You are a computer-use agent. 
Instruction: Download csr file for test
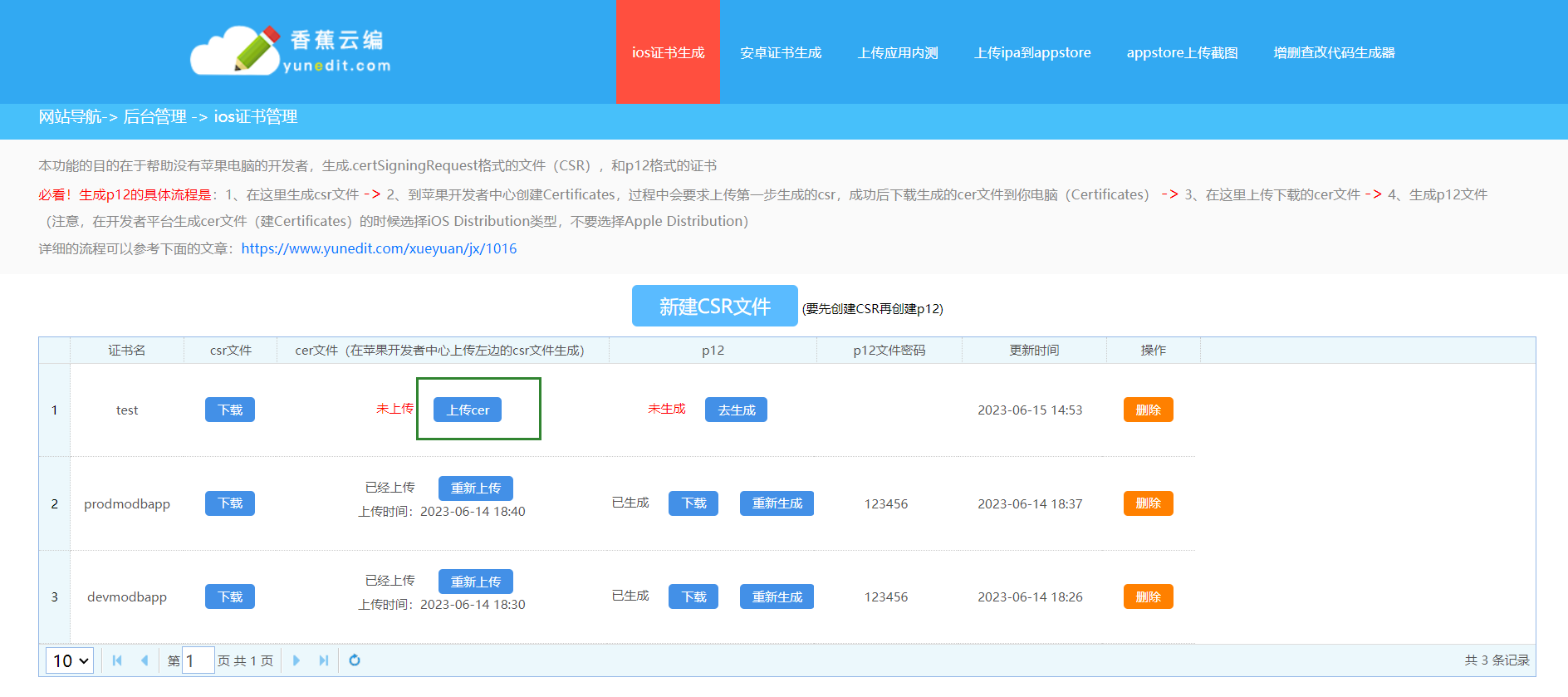click(x=230, y=410)
